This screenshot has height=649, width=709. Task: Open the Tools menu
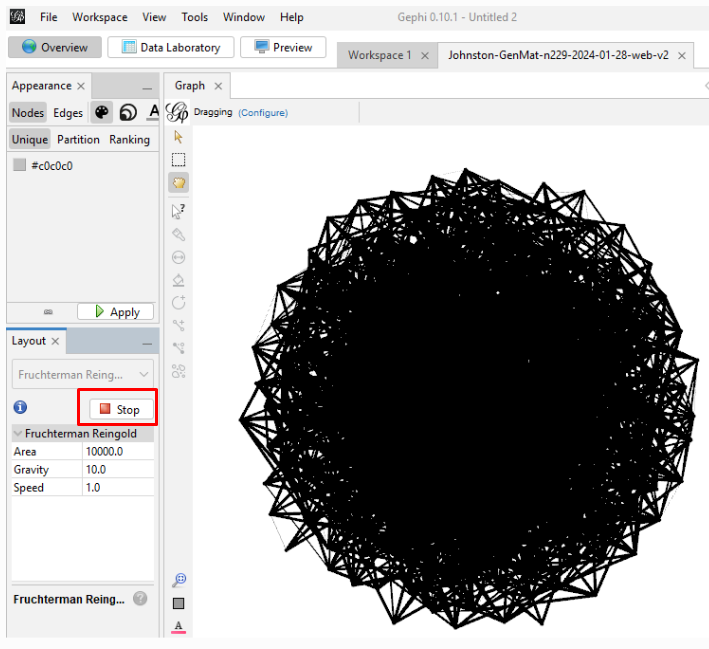[194, 17]
